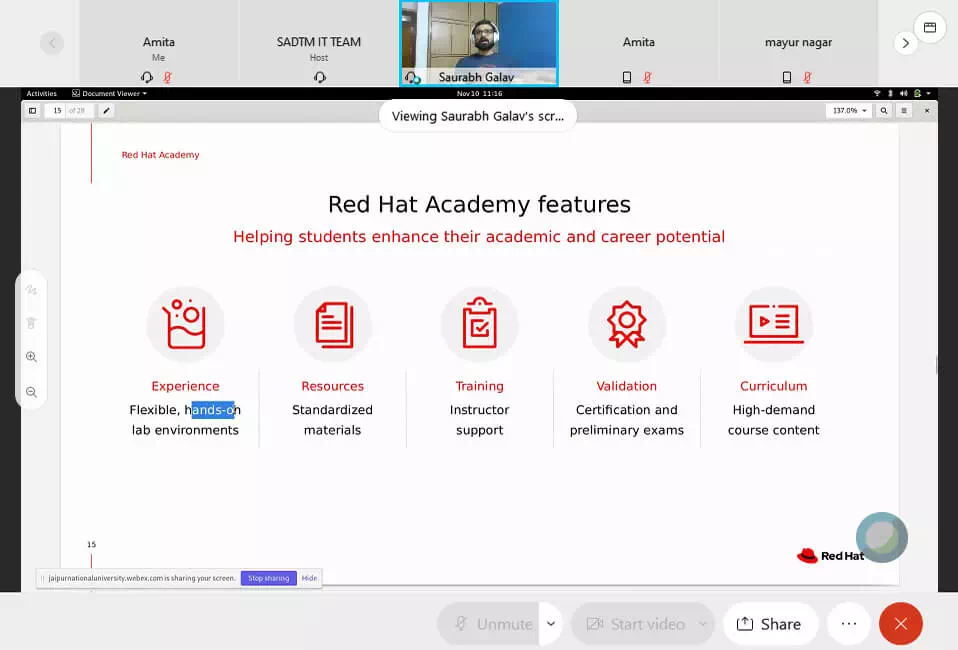This screenshot has width=958, height=650.
Task: Click the 'Validation' heading
Action: coord(627,386)
